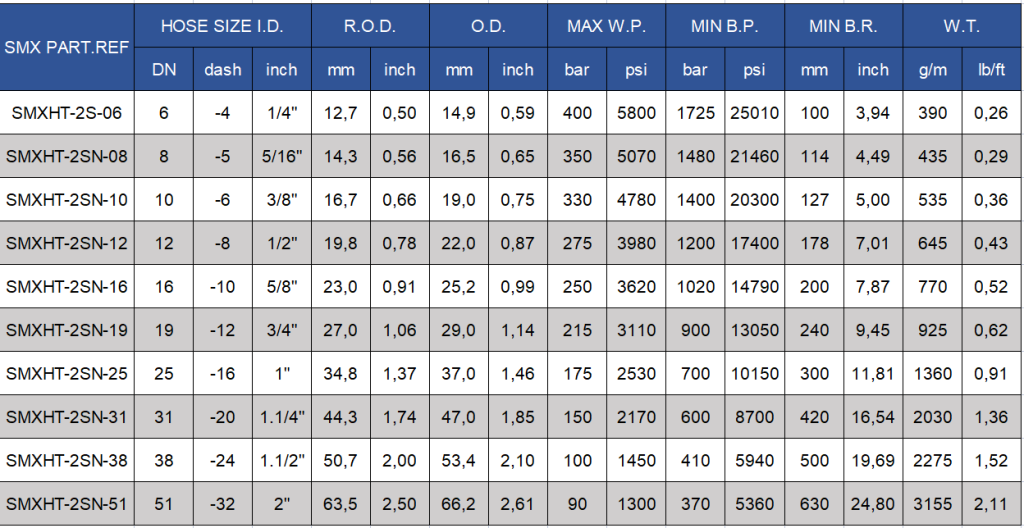
Task: Click the W.T. column header
Action: (x=961, y=26)
